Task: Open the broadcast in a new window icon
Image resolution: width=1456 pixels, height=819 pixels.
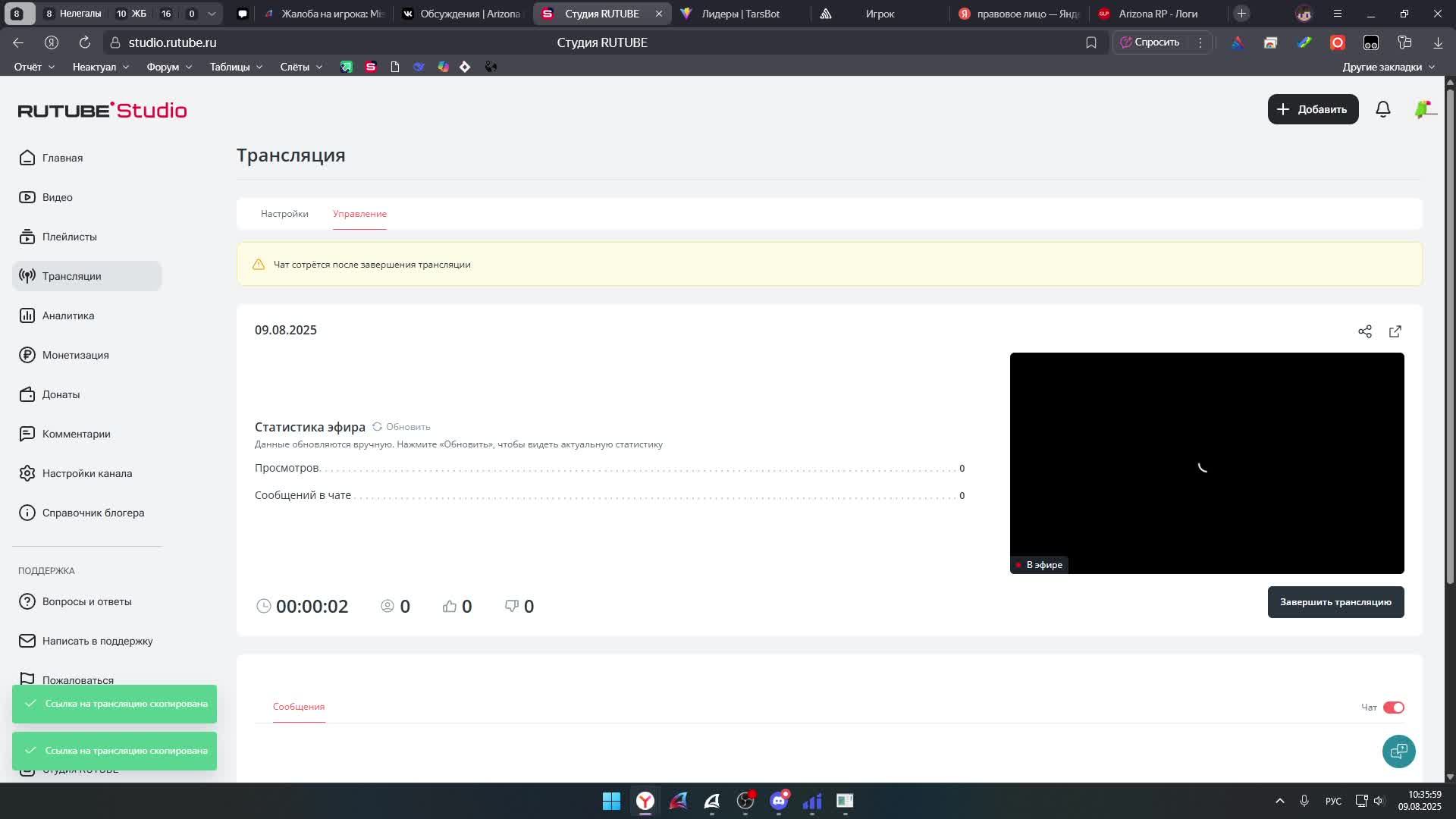Action: point(1395,331)
